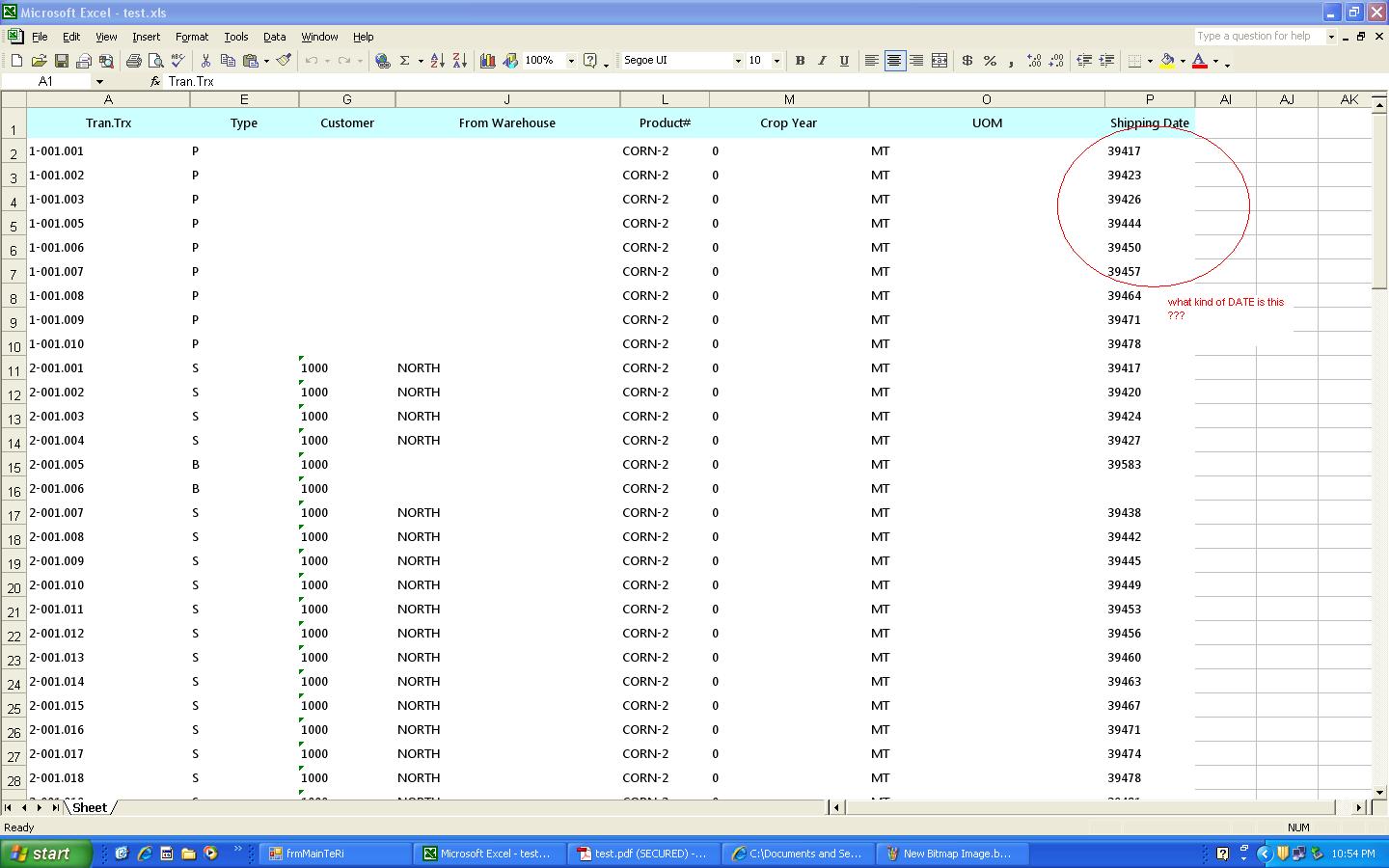This screenshot has height=868, width=1389.
Task: Sort ascending A to Z
Action: (438, 61)
